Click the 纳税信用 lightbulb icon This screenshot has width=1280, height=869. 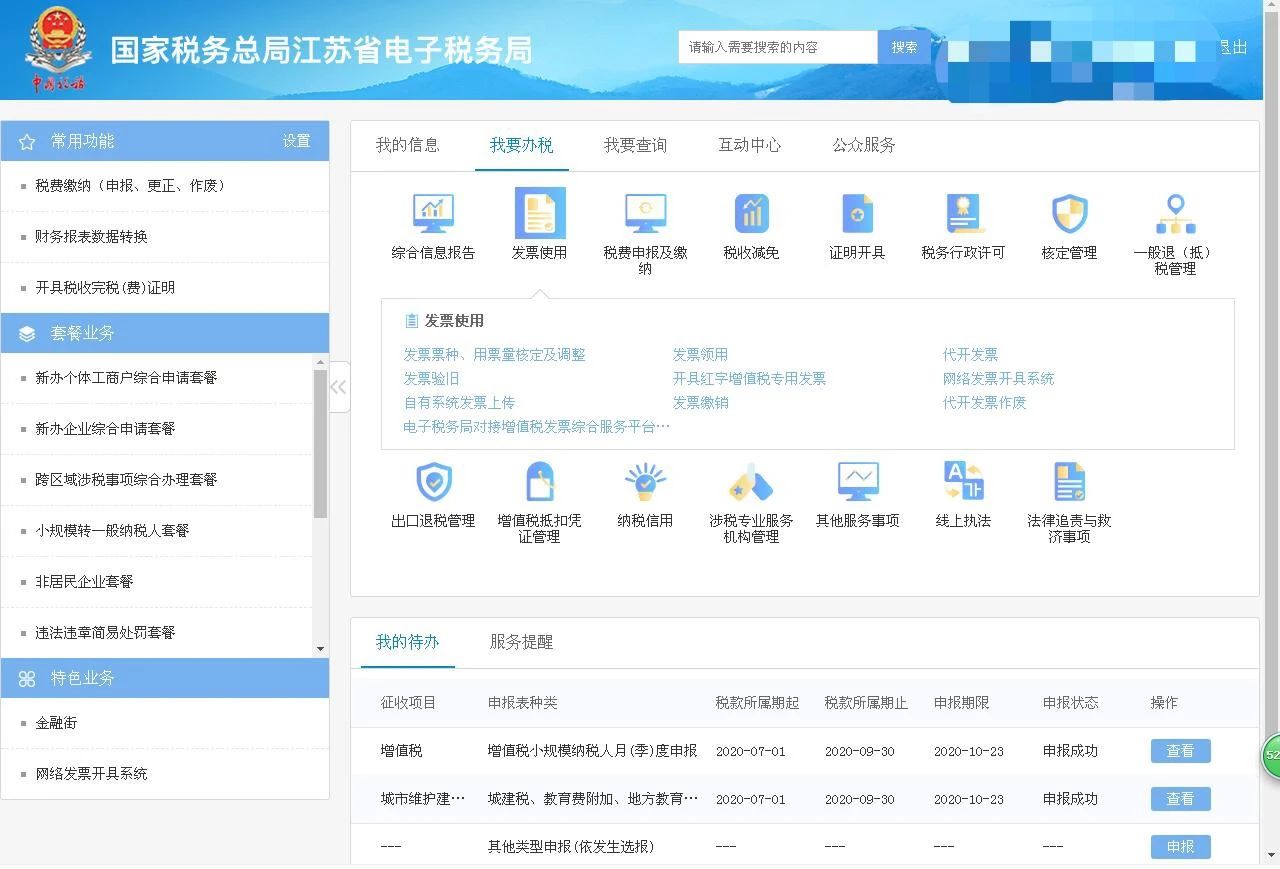tap(645, 482)
